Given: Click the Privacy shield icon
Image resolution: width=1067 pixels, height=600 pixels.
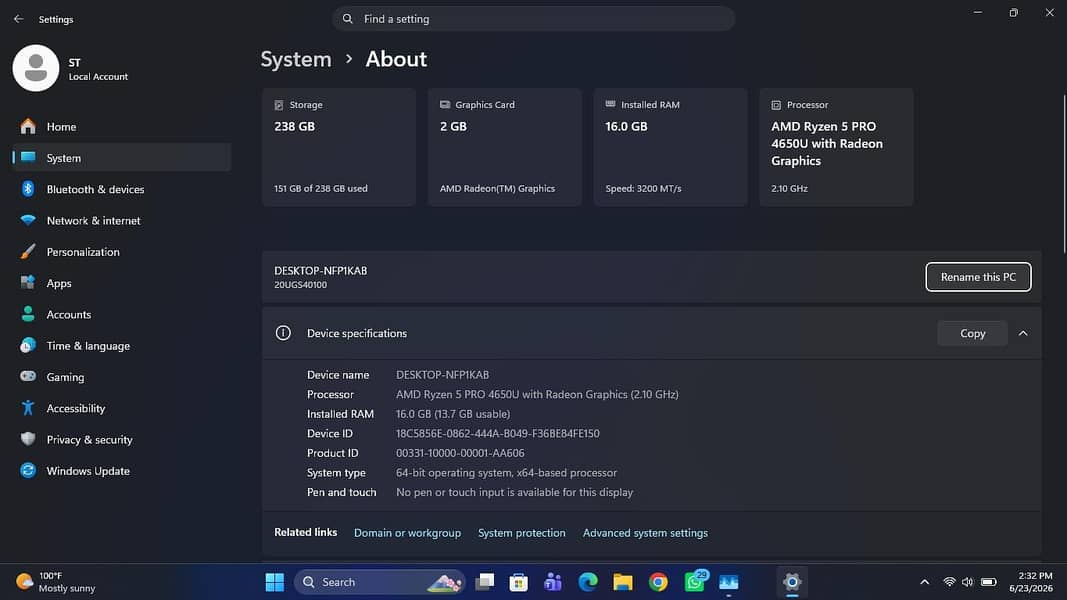Looking at the screenshot, I should 28,439.
